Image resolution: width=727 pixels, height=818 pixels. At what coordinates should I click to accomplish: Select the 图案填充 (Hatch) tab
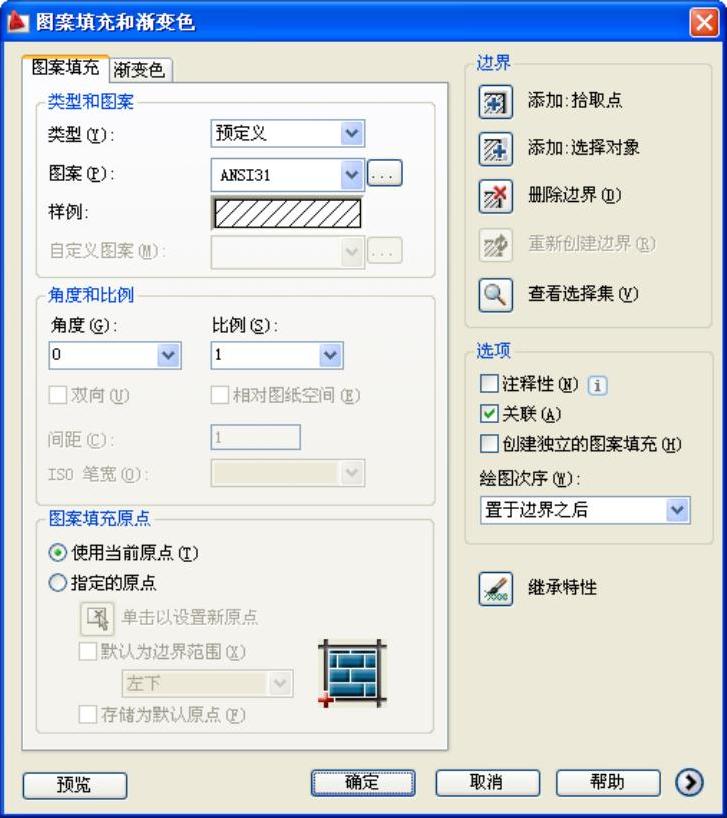click(x=65, y=68)
